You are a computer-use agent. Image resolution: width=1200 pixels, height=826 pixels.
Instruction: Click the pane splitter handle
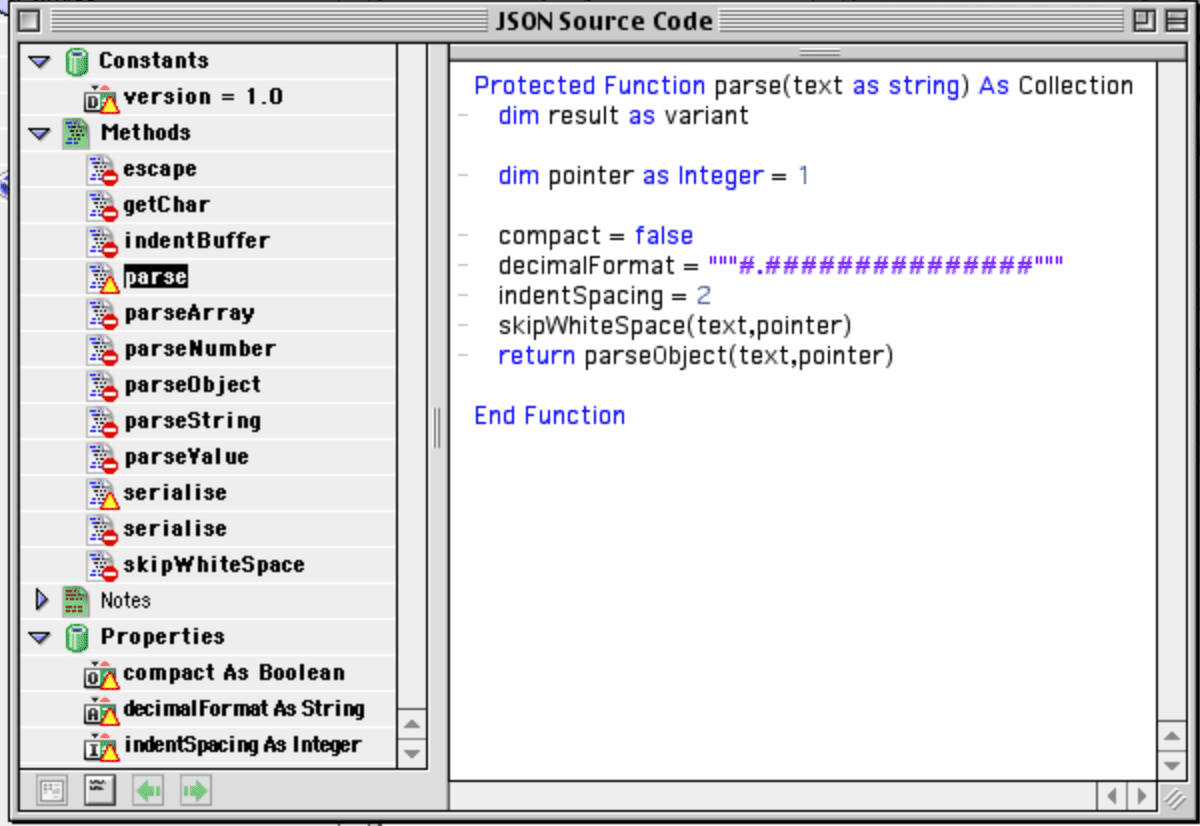pyautogui.click(x=438, y=427)
